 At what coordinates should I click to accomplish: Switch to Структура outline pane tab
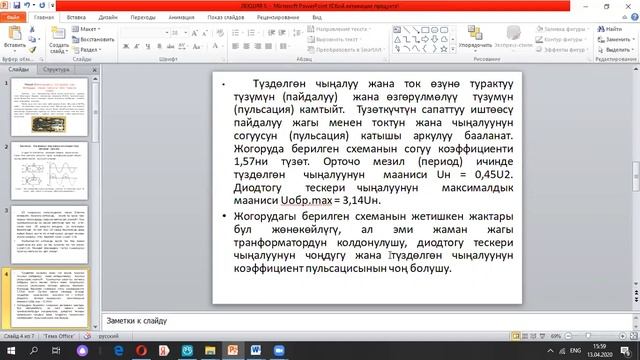(x=56, y=69)
